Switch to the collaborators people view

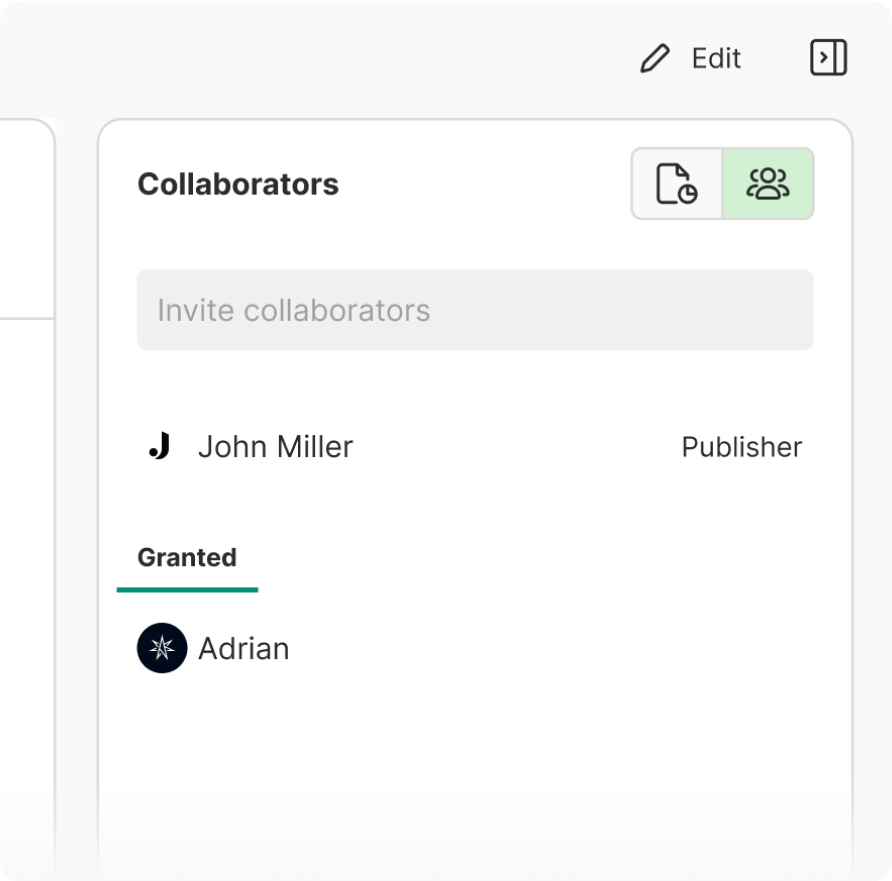[768, 184]
